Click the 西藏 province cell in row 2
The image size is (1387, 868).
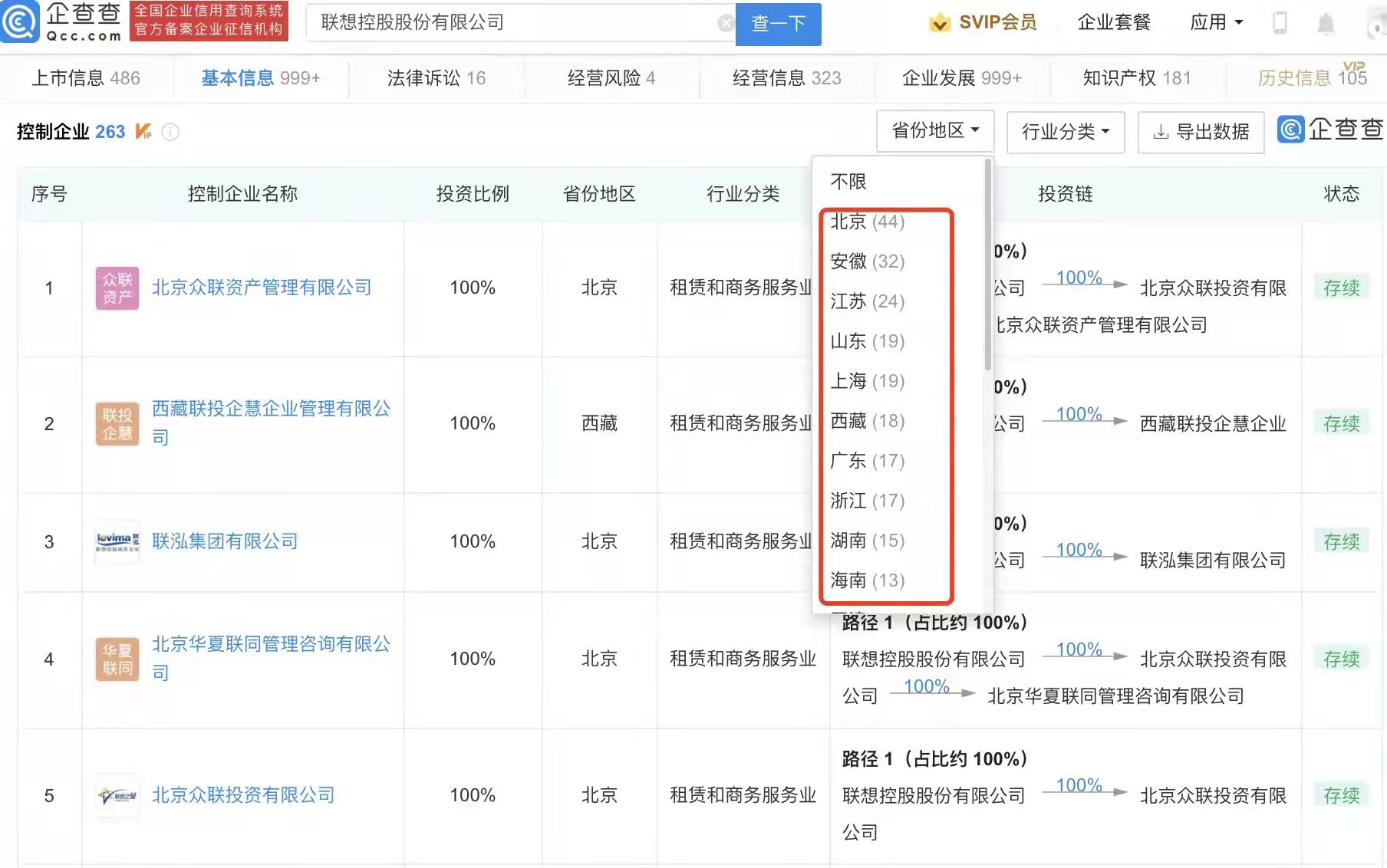[599, 423]
